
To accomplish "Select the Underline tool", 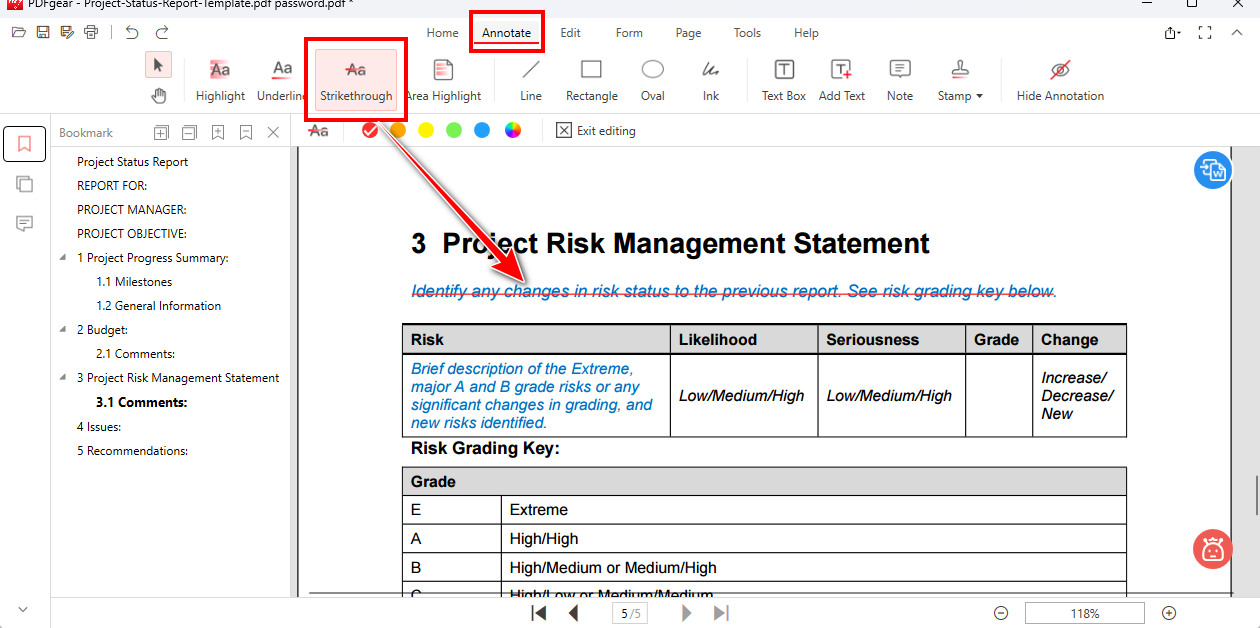I will tap(280, 80).
